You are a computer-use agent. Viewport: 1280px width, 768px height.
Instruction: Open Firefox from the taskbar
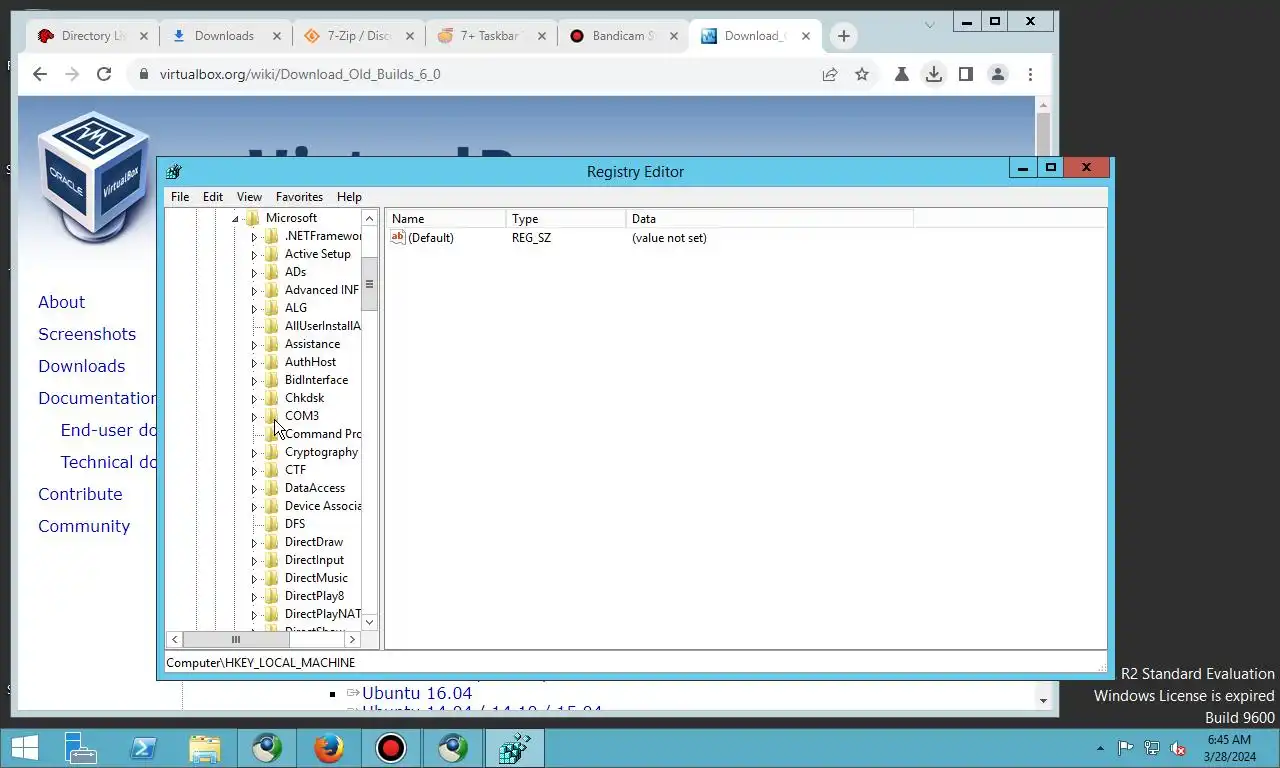click(328, 748)
